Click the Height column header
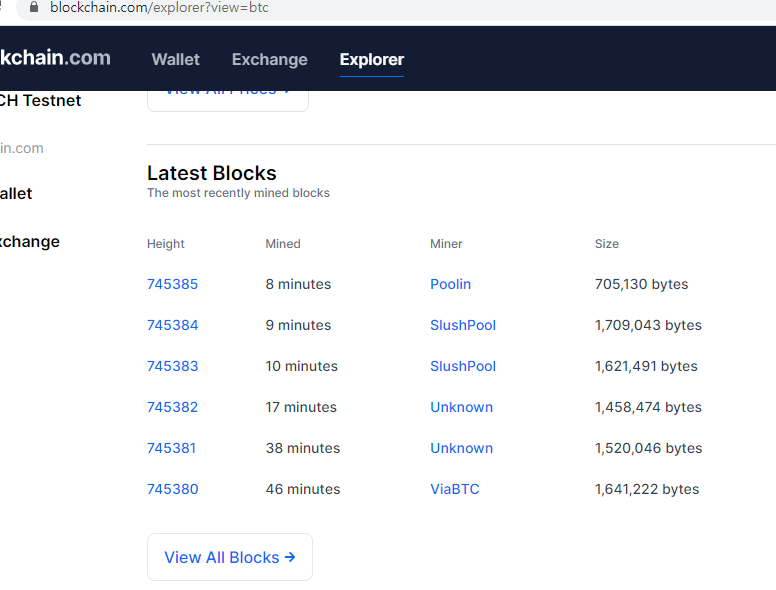The height and width of the screenshot is (590, 776). point(165,244)
